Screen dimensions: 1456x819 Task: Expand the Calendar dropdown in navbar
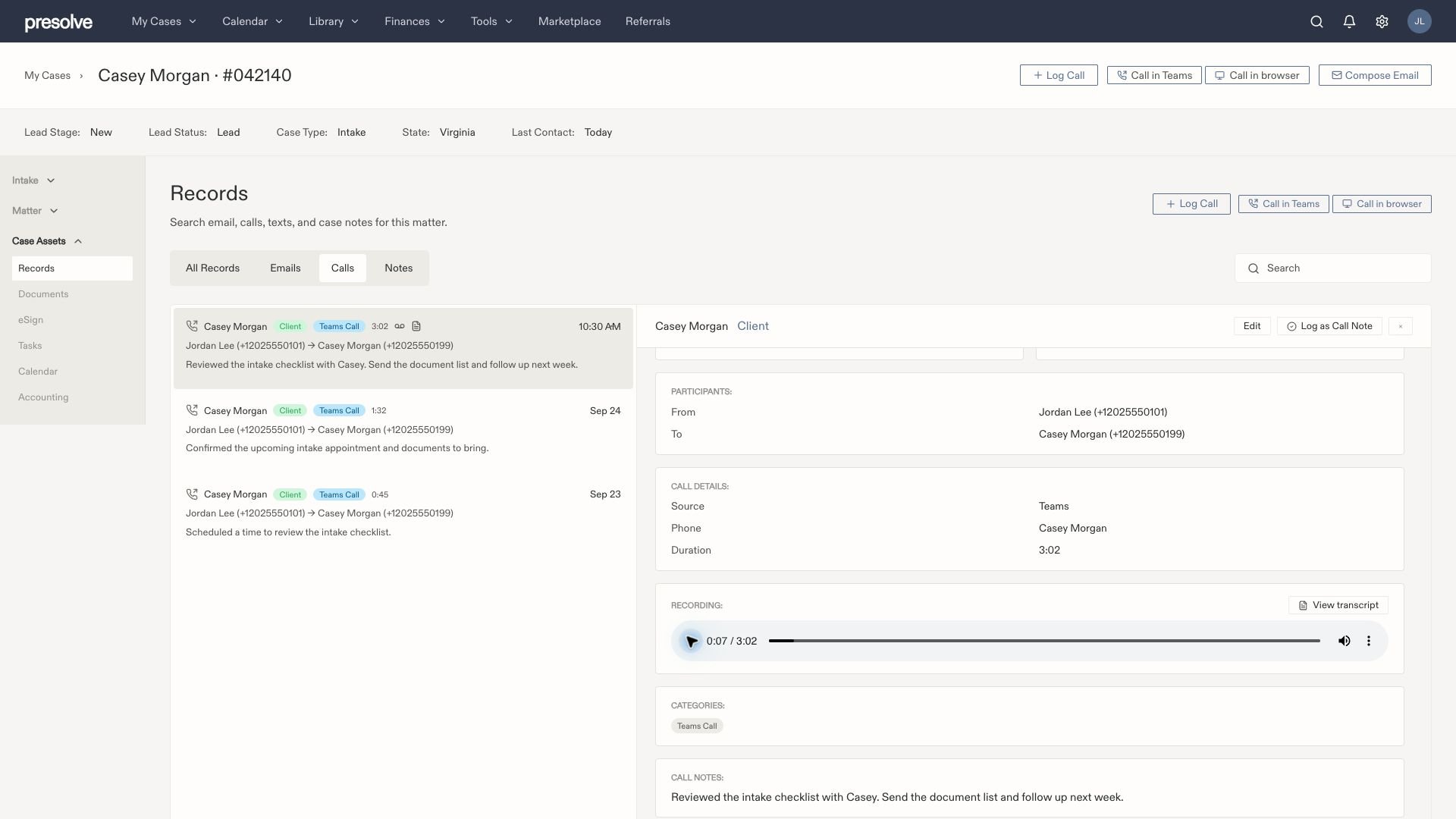(x=253, y=21)
